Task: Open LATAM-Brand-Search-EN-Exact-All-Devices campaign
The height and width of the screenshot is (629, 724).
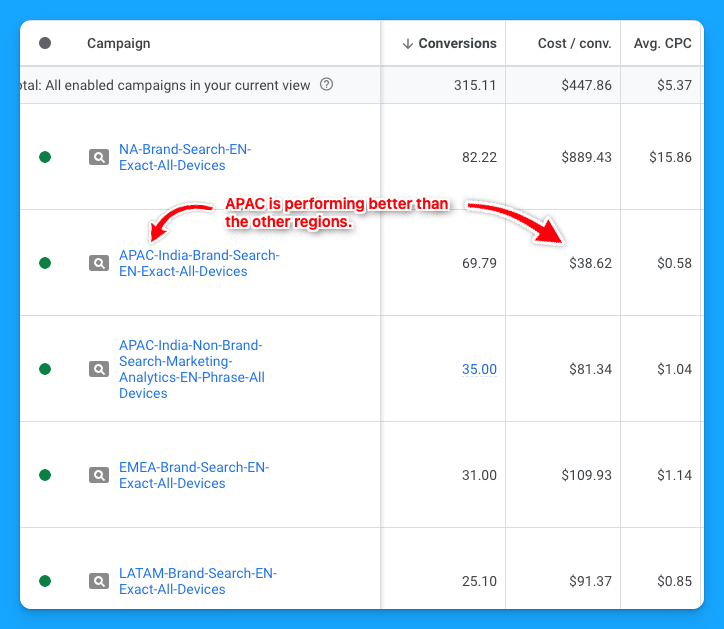Action: pyautogui.click(x=198, y=581)
